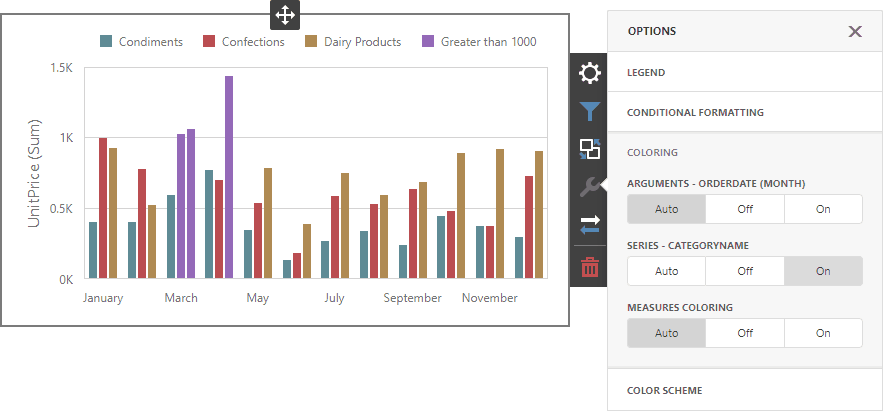The height and width of the screenshot is (411, 883).
Task: Set Arguments OrderDate coloring to On
Action: pyautogui.click(x=823, y=209)
